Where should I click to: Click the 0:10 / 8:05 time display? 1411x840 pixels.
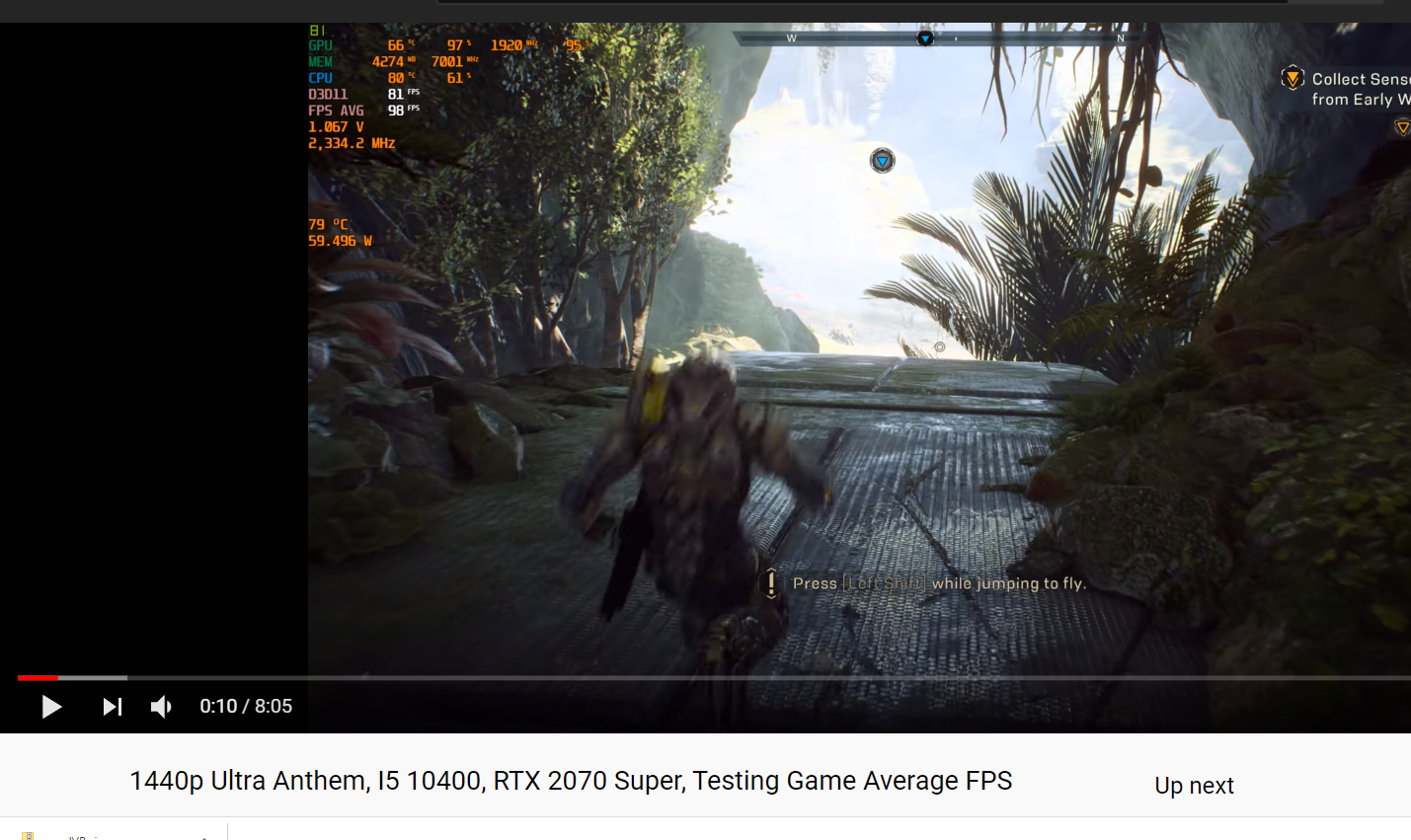click(246, 707)
